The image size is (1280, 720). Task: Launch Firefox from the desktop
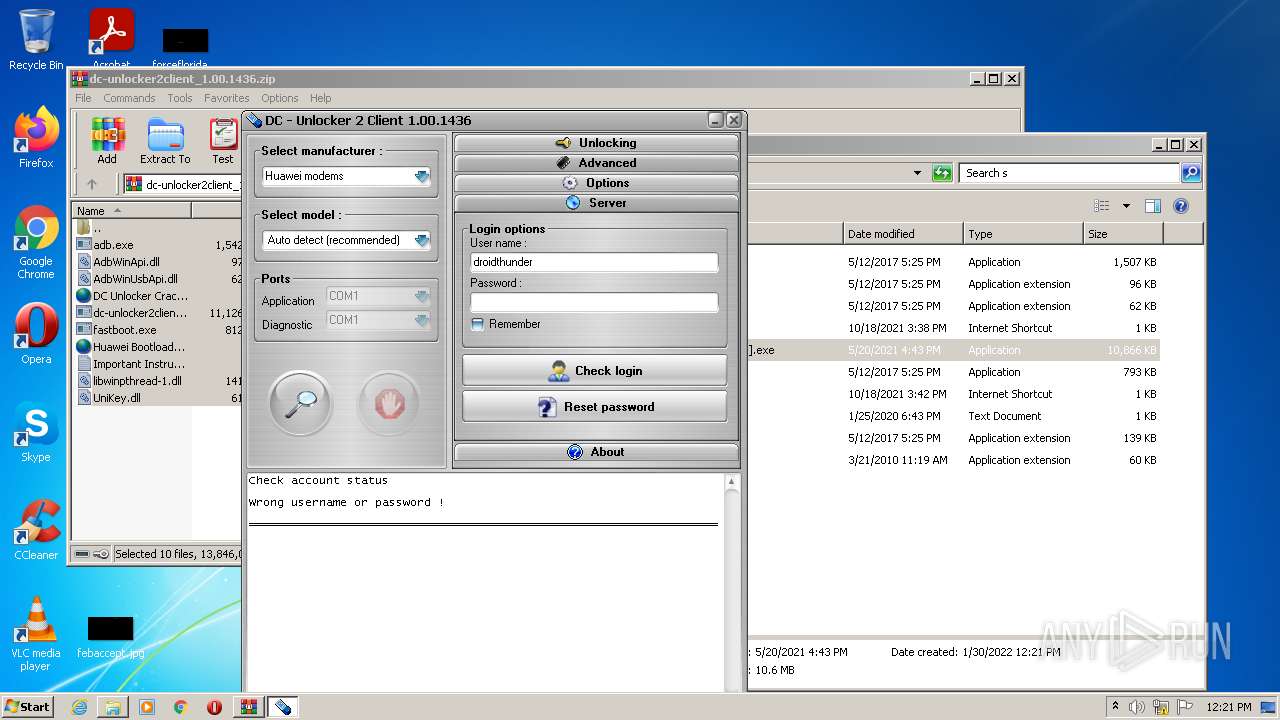pos(36,138)
